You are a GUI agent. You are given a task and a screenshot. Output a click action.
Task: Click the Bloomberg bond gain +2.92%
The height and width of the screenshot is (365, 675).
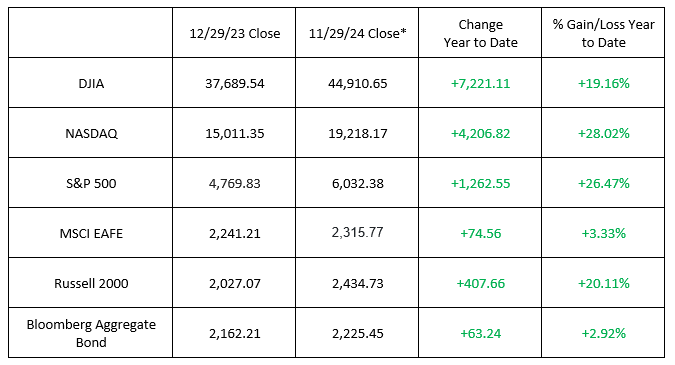click(604, 333)
